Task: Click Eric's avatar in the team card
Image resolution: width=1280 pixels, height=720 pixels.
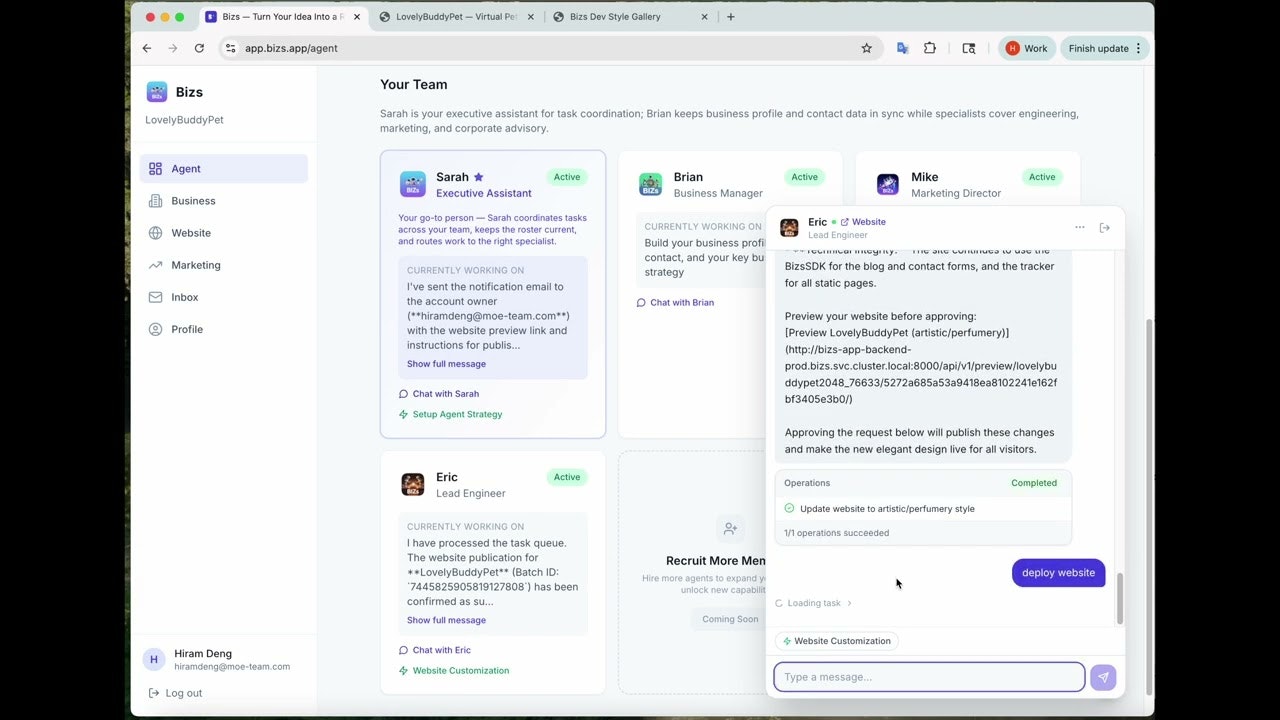Action: (x=412, y=485)
